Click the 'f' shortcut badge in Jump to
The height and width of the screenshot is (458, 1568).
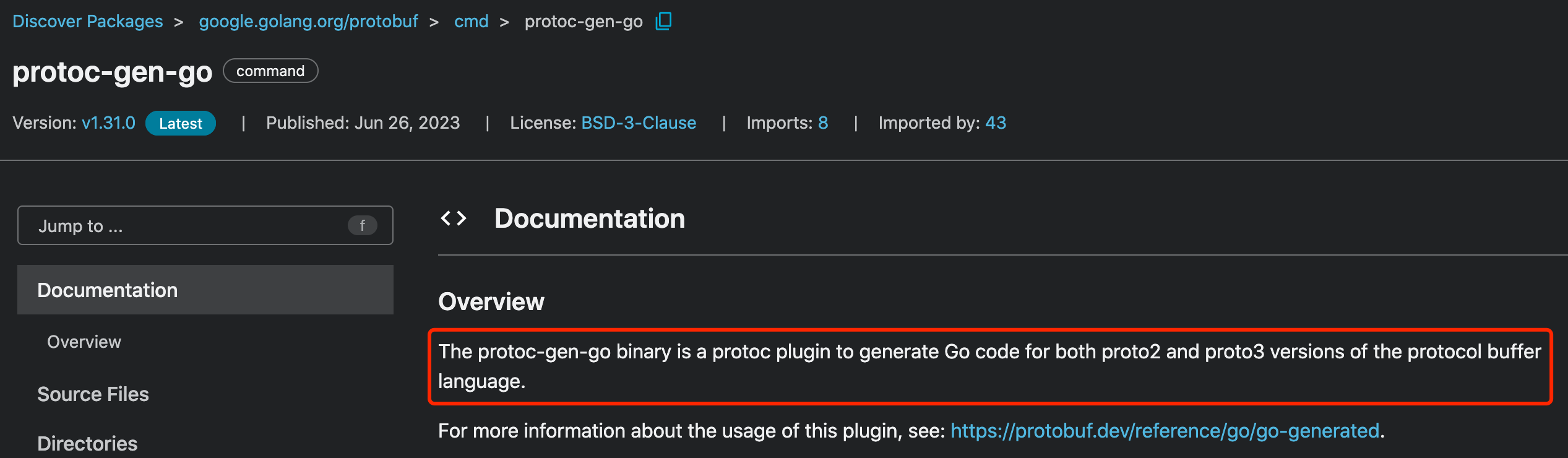(362, 226)
